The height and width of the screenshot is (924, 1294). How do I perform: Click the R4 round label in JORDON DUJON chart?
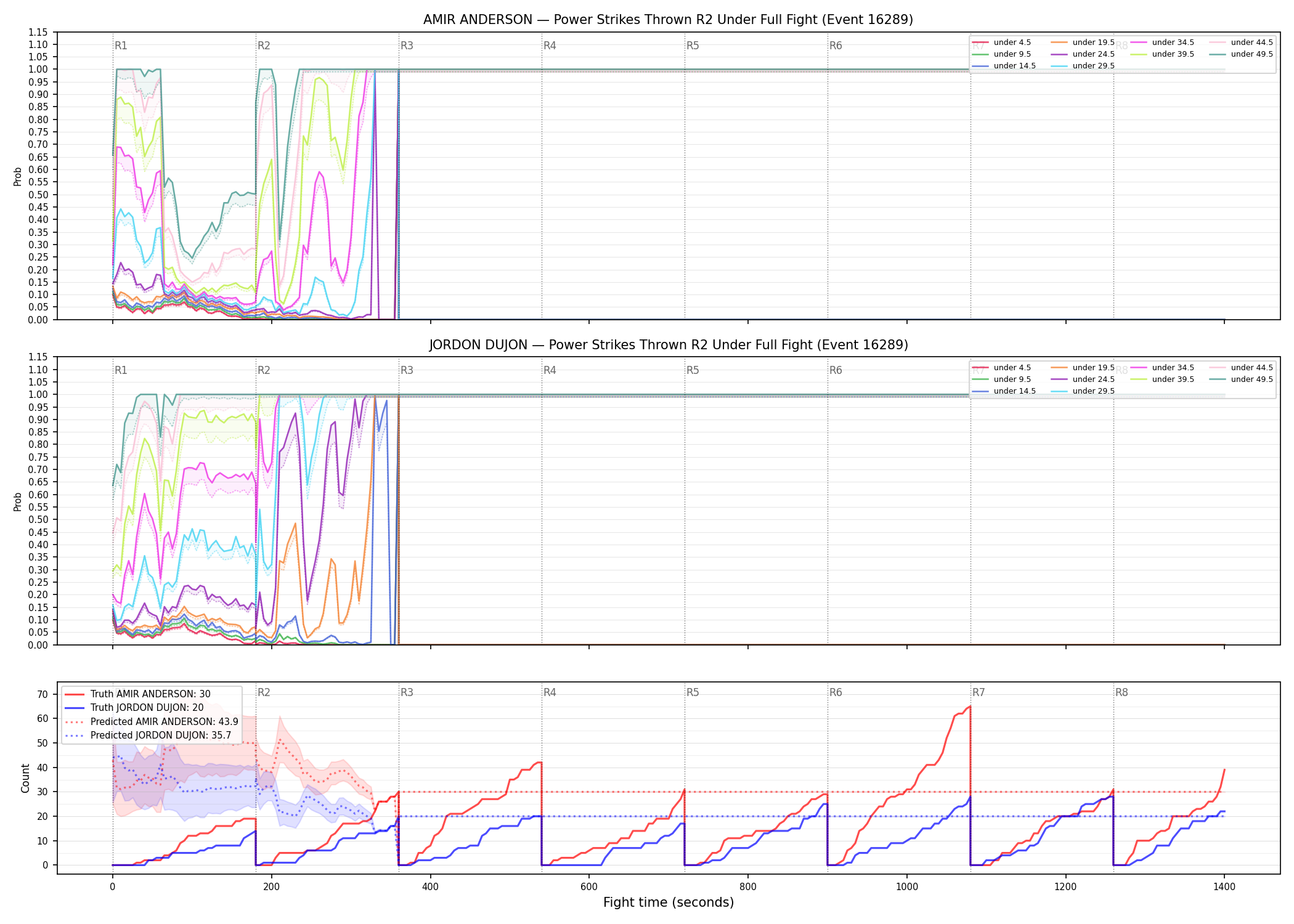[550, 370]
